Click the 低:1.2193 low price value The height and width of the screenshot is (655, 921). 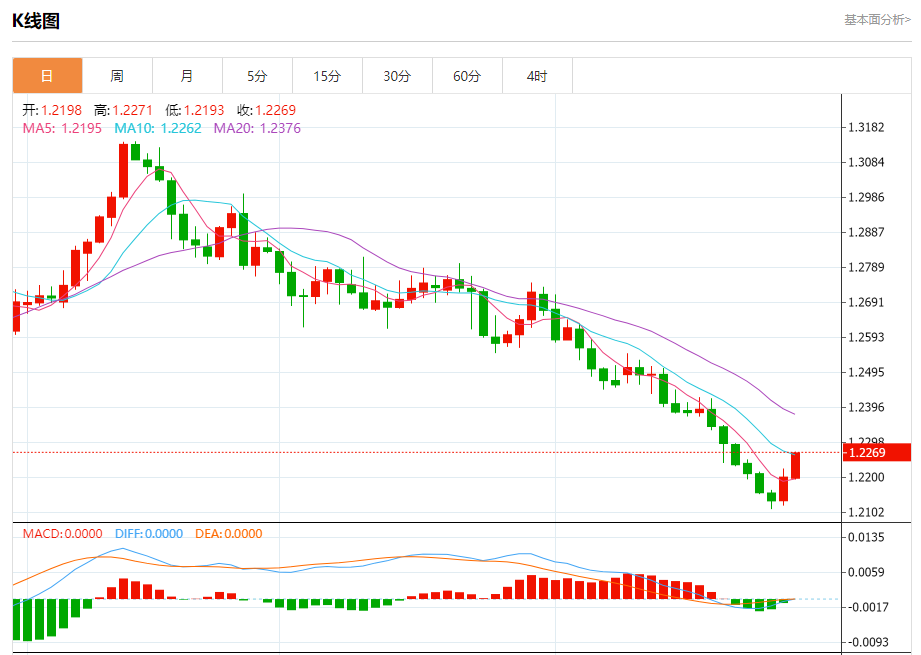pos(195,110)
